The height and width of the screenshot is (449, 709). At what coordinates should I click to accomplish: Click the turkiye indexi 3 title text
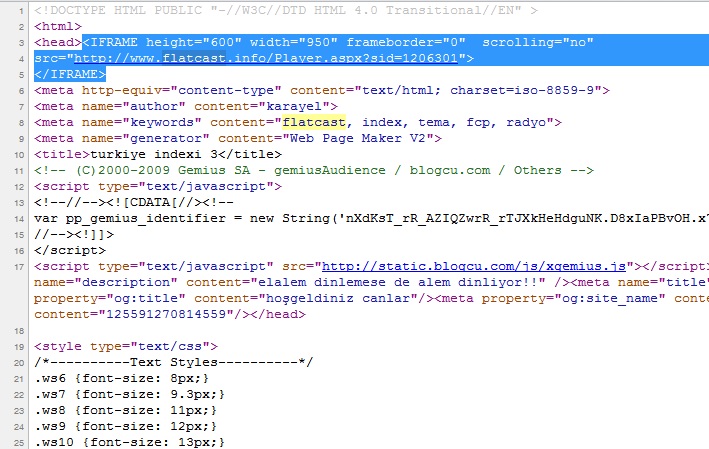click(x=154, y=155)
